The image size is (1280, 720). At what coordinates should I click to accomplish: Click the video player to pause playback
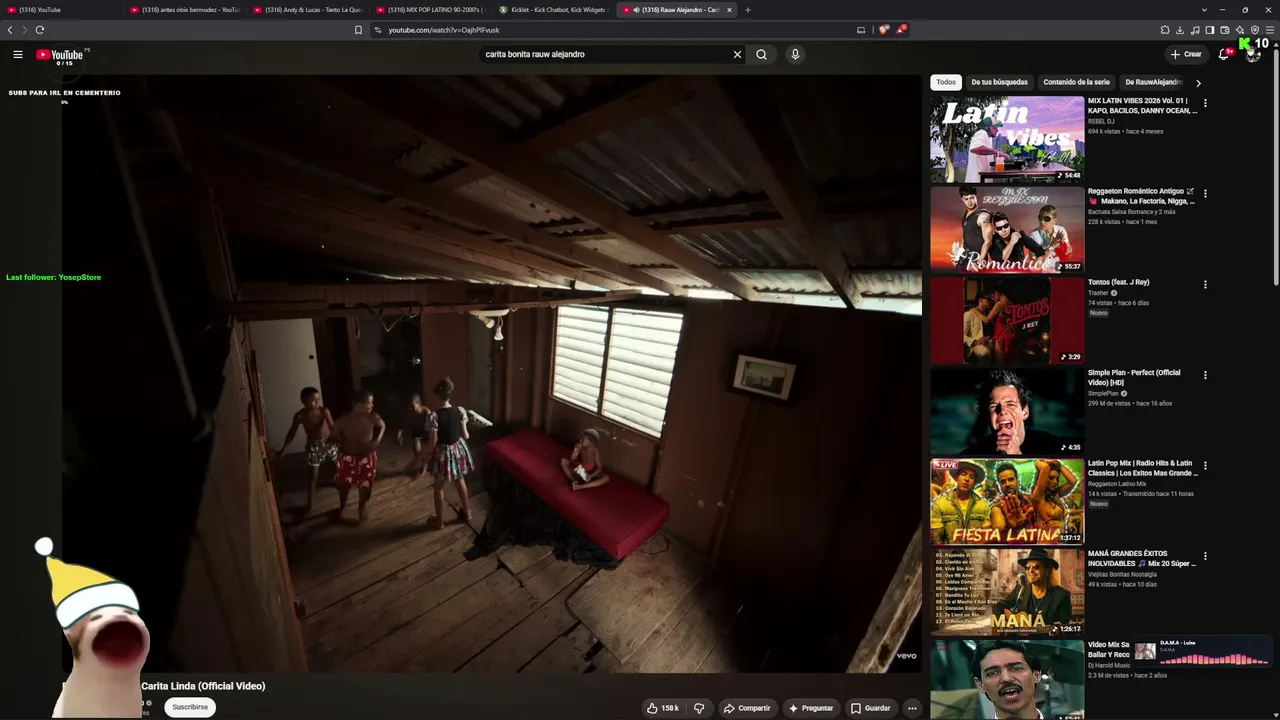pyautogui.click(x=492, y=374)
